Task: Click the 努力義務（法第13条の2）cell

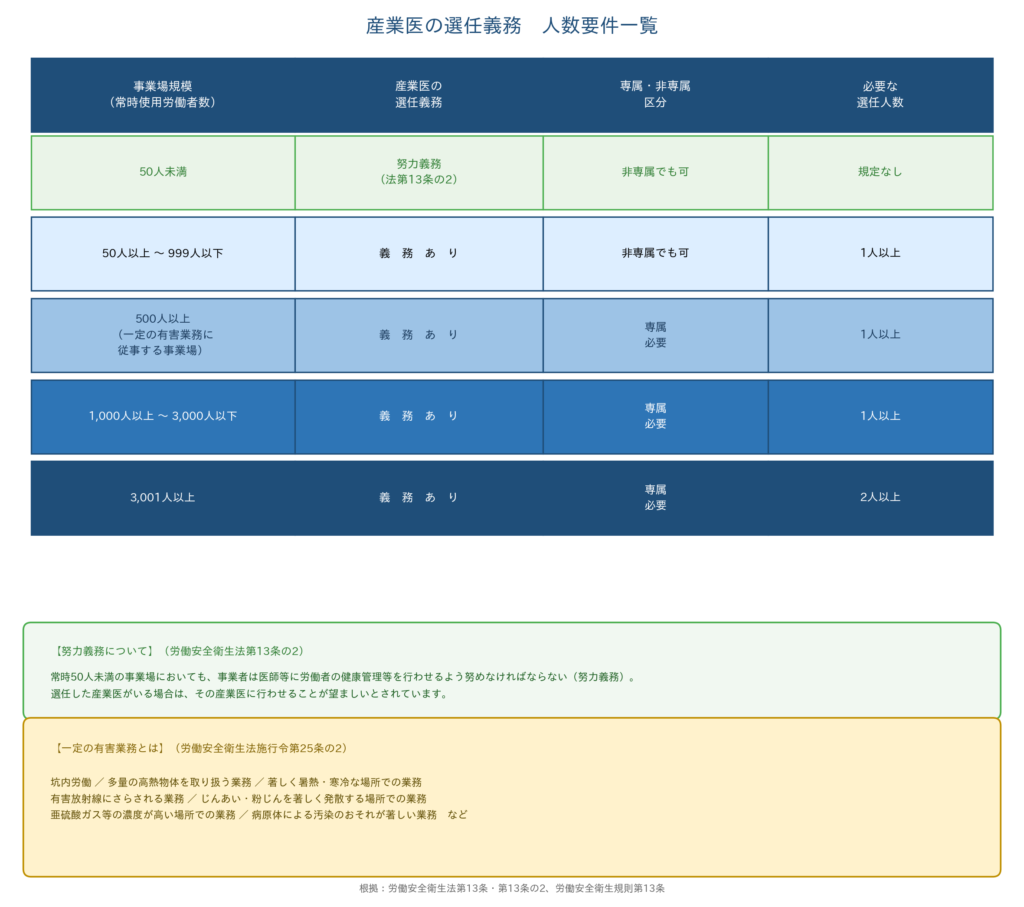Action: point(418,171)
